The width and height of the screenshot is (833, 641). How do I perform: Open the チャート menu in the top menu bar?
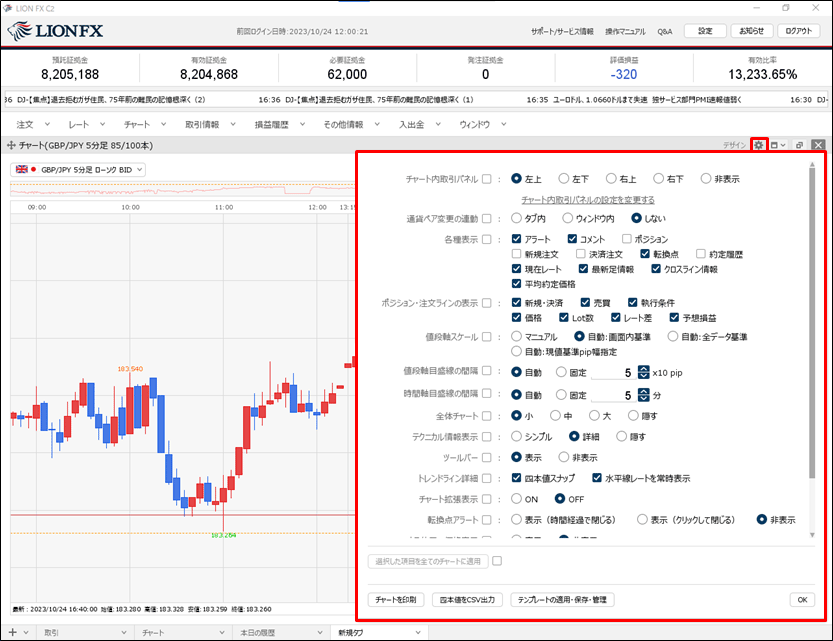pyautogui.click(x=145, y=124)
